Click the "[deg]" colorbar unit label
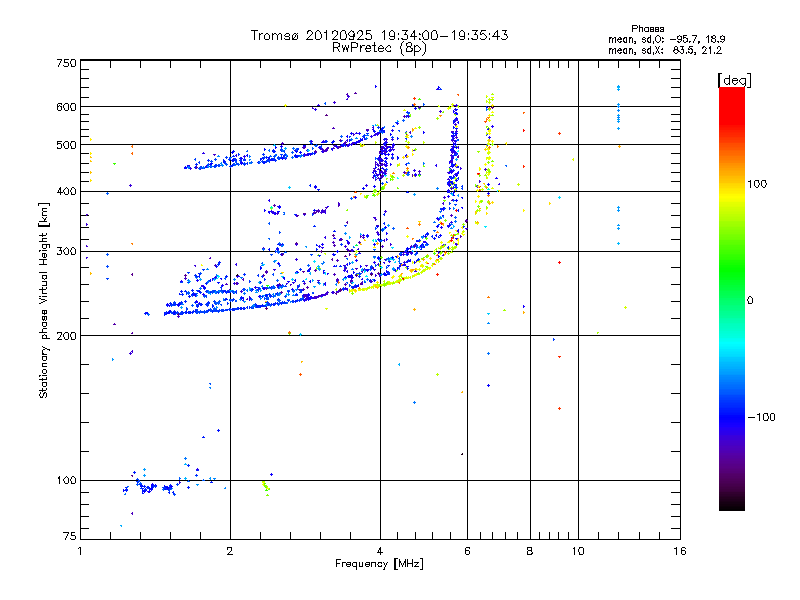 [x=734, y=80]
